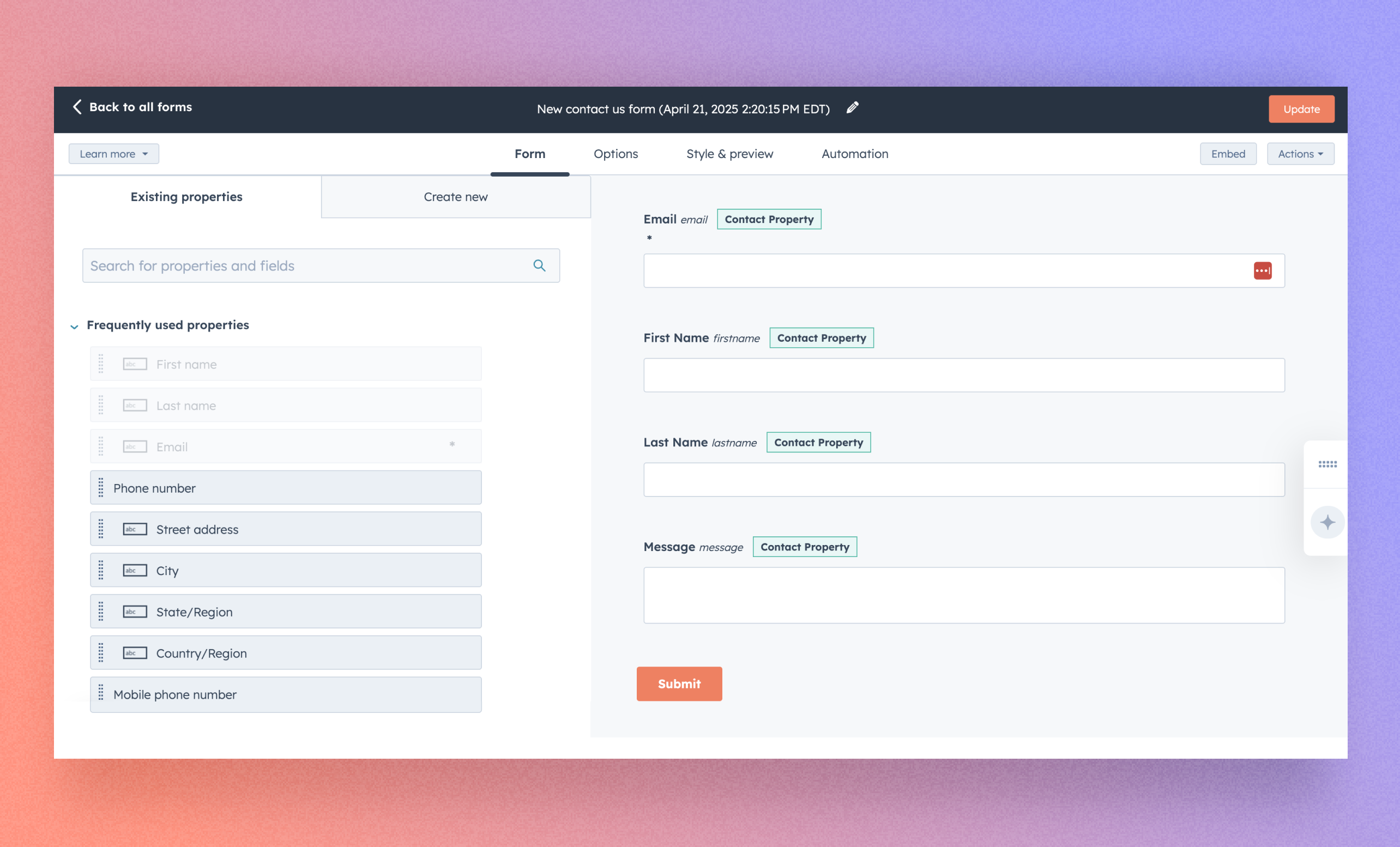This screenshot has width=1400, height=847.
Task: Click drag handle of disabled Email property
Action: tap(101, 446)
